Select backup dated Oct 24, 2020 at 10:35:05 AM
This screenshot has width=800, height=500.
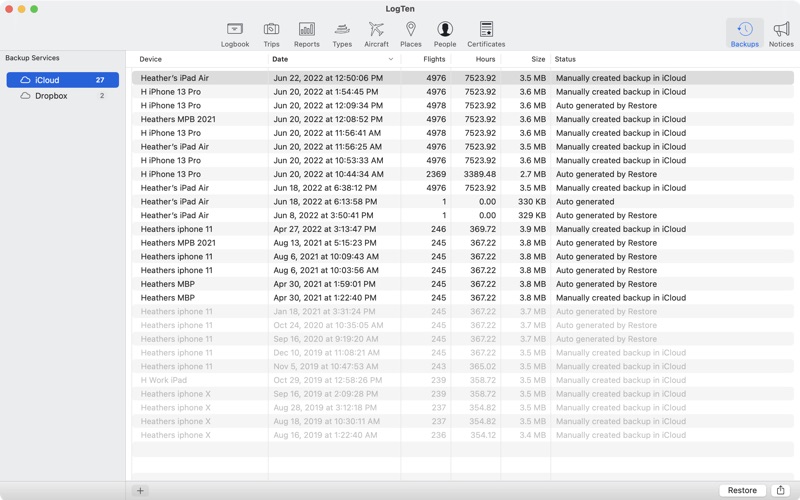click(463, 325)
